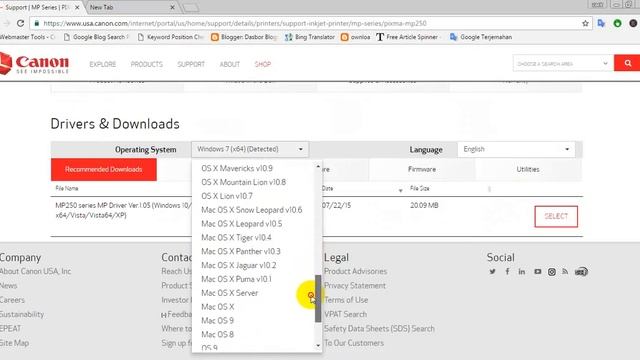640x360 pixels.
Task: Open the PRODUCTS menu
Action: 147,64
